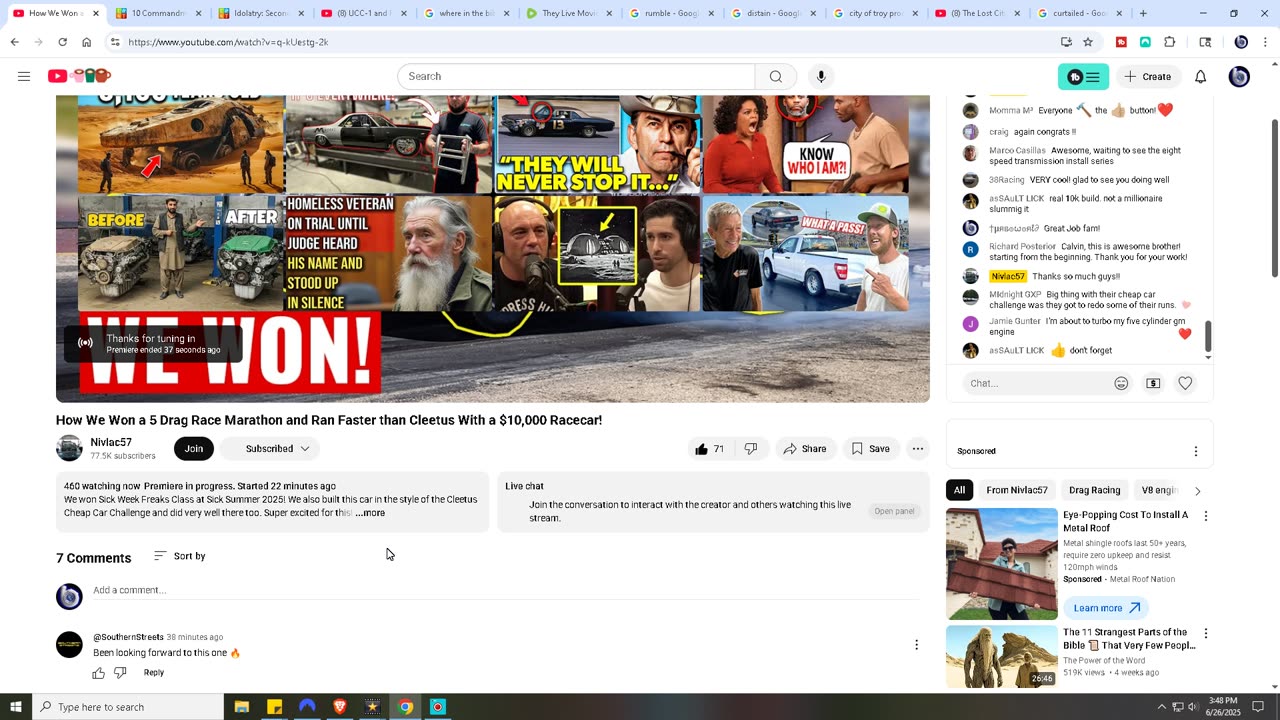Dislike the @SouthernStreets comment
The image size is (1280, 720).
[120, 673]
